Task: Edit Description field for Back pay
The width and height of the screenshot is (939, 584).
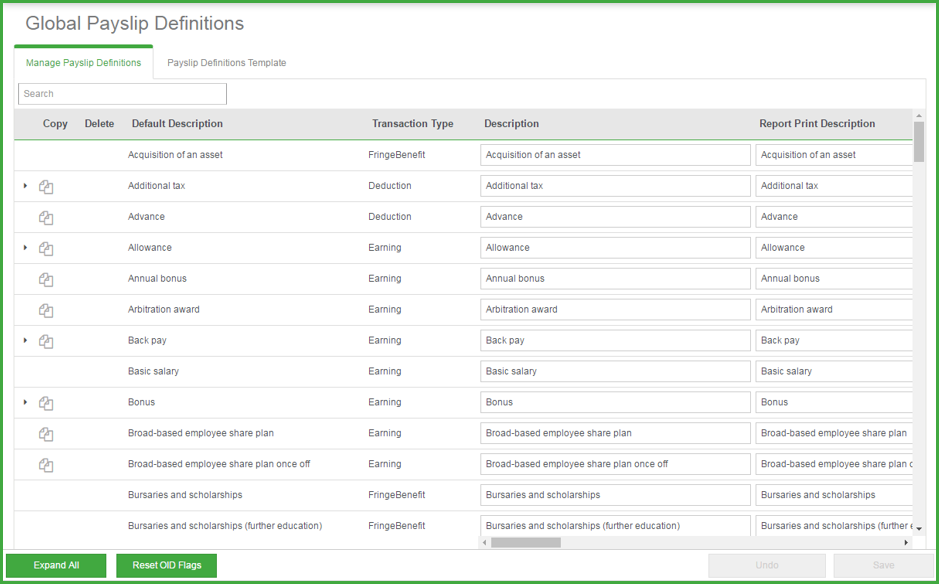Action: pyautogui.click(x=615, y=340)
